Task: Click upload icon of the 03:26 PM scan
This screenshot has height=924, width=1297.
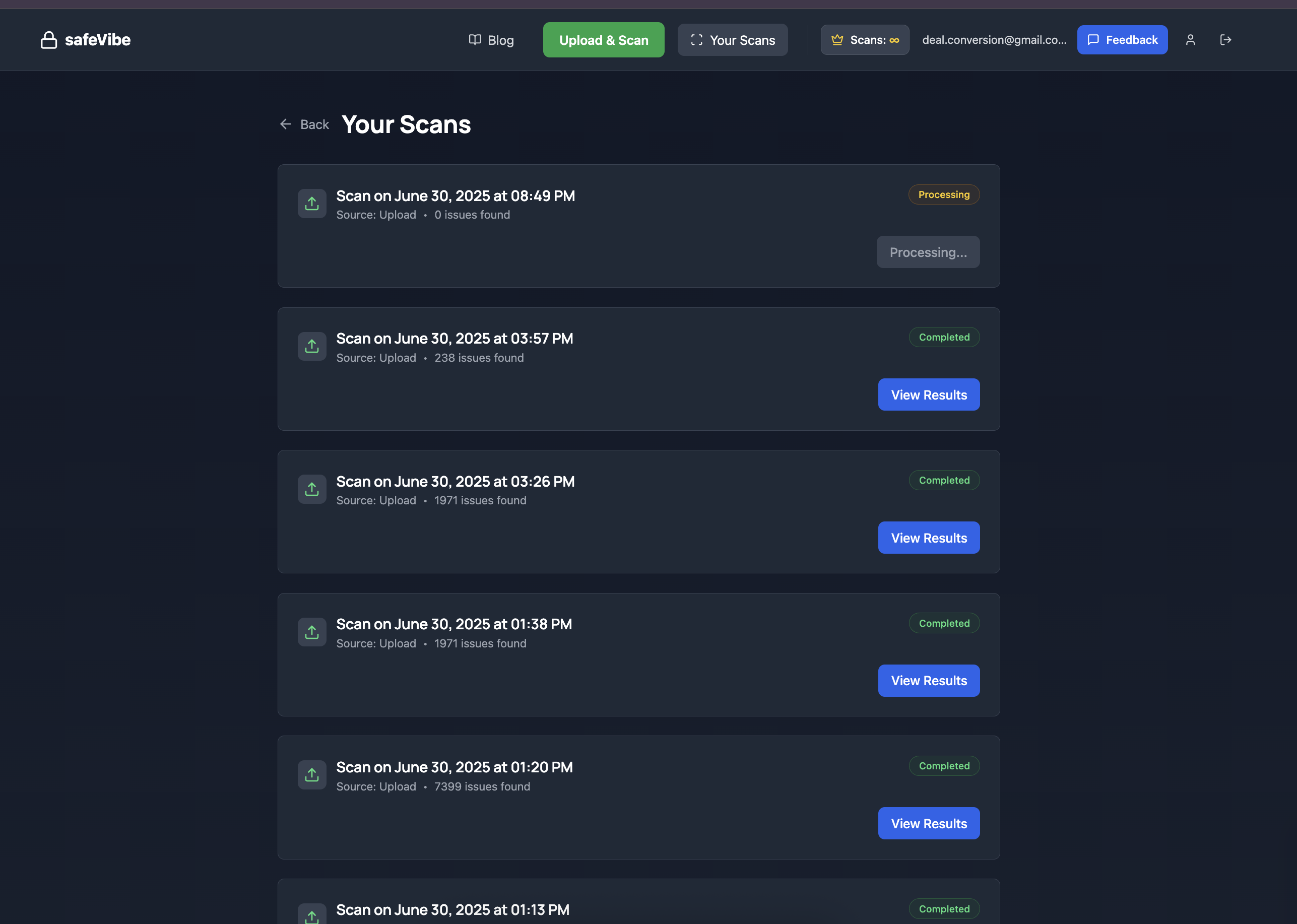Action: [x=312, y=489]
